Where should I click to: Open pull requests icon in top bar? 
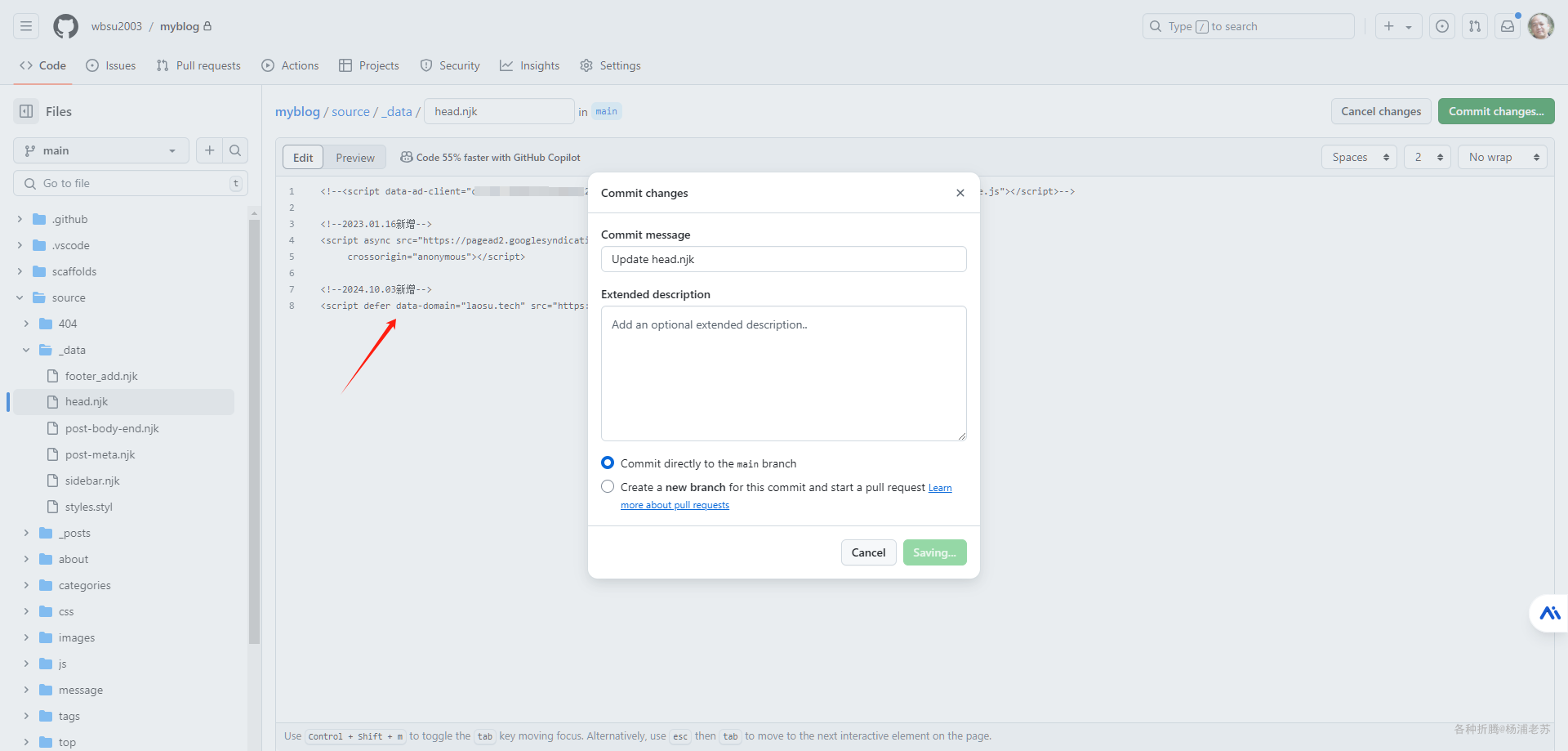click(x=1475, y=26)
